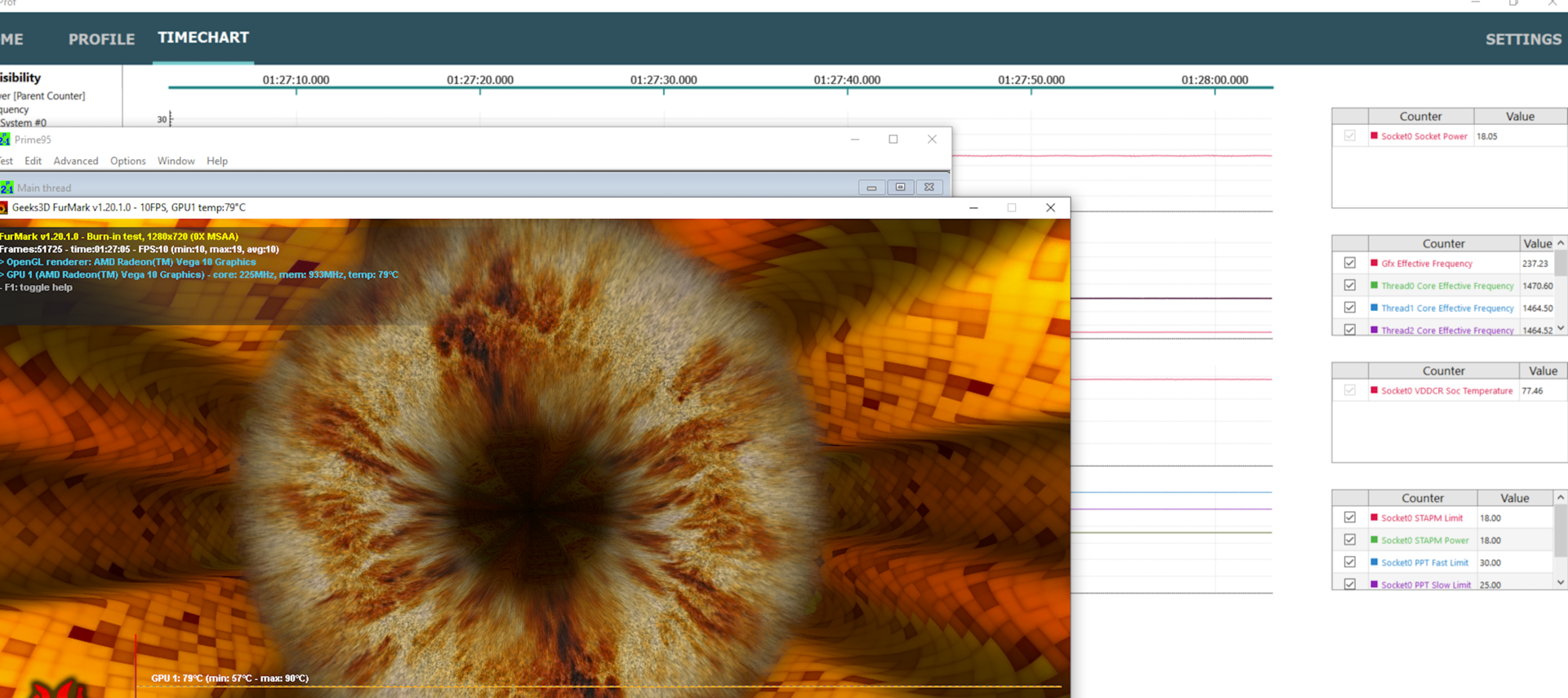Disable Socket0 STAPM Limit counter
1568x698 pixels.
click(x=1349, y=518)
